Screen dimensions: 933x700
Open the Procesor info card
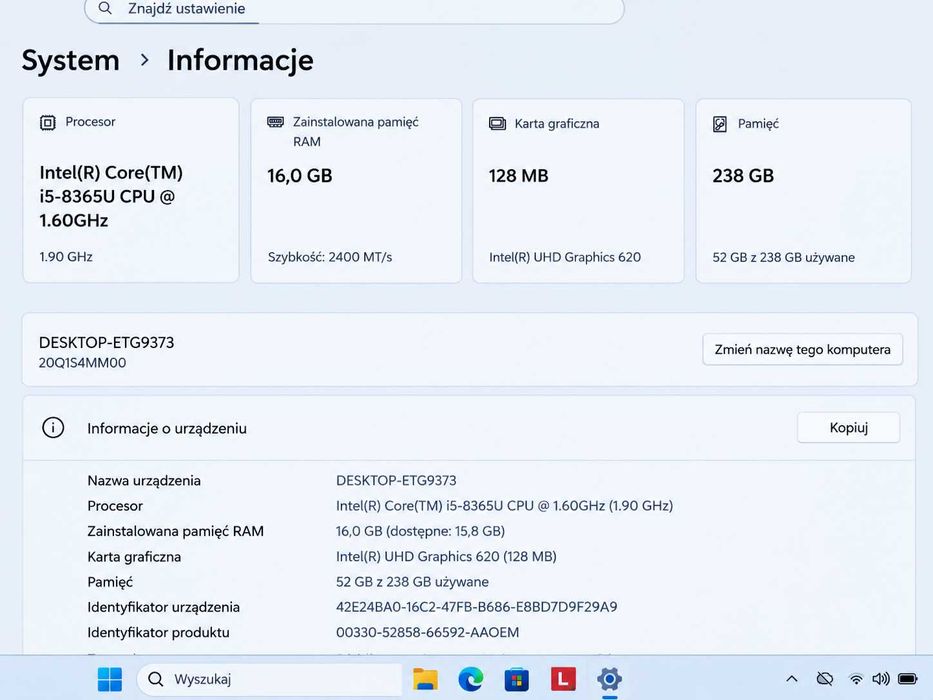(x=131, y=190)
